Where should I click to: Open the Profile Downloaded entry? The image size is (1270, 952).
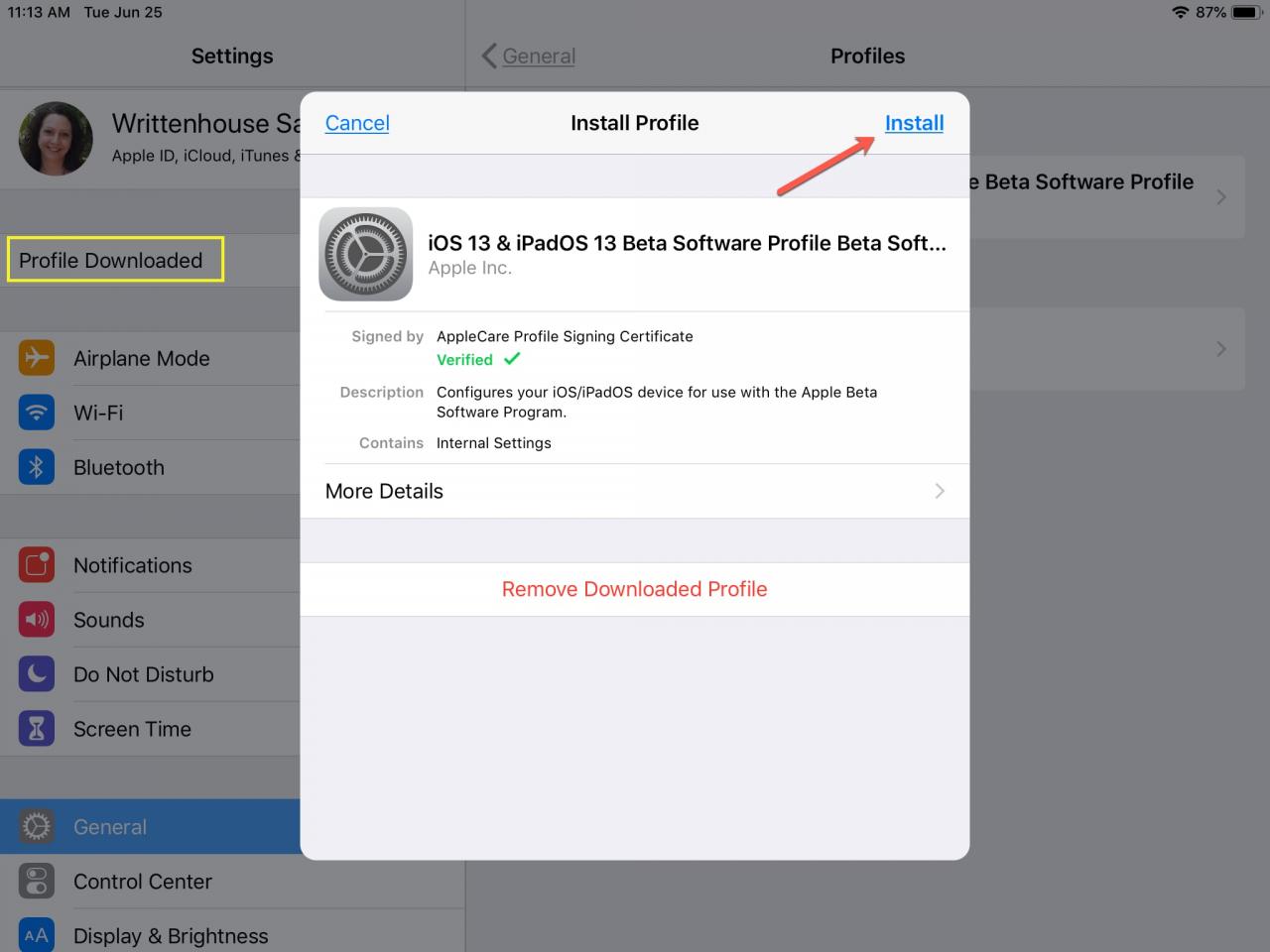tap(115, 260)
